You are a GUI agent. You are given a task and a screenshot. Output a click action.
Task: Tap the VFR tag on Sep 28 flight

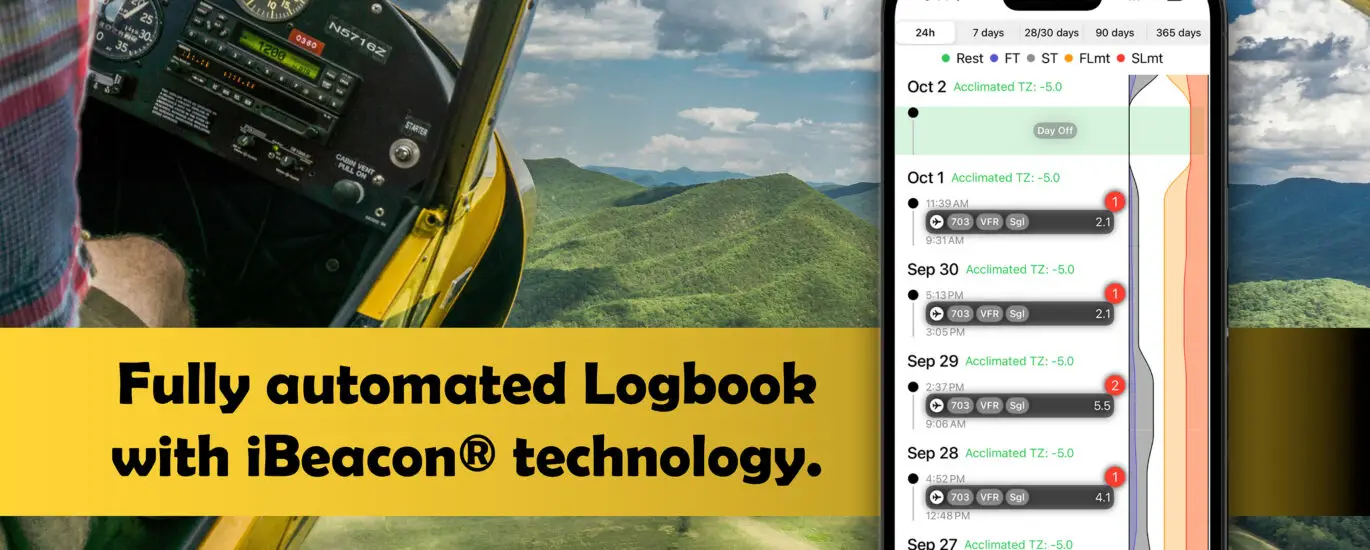(x=989, y=497)
